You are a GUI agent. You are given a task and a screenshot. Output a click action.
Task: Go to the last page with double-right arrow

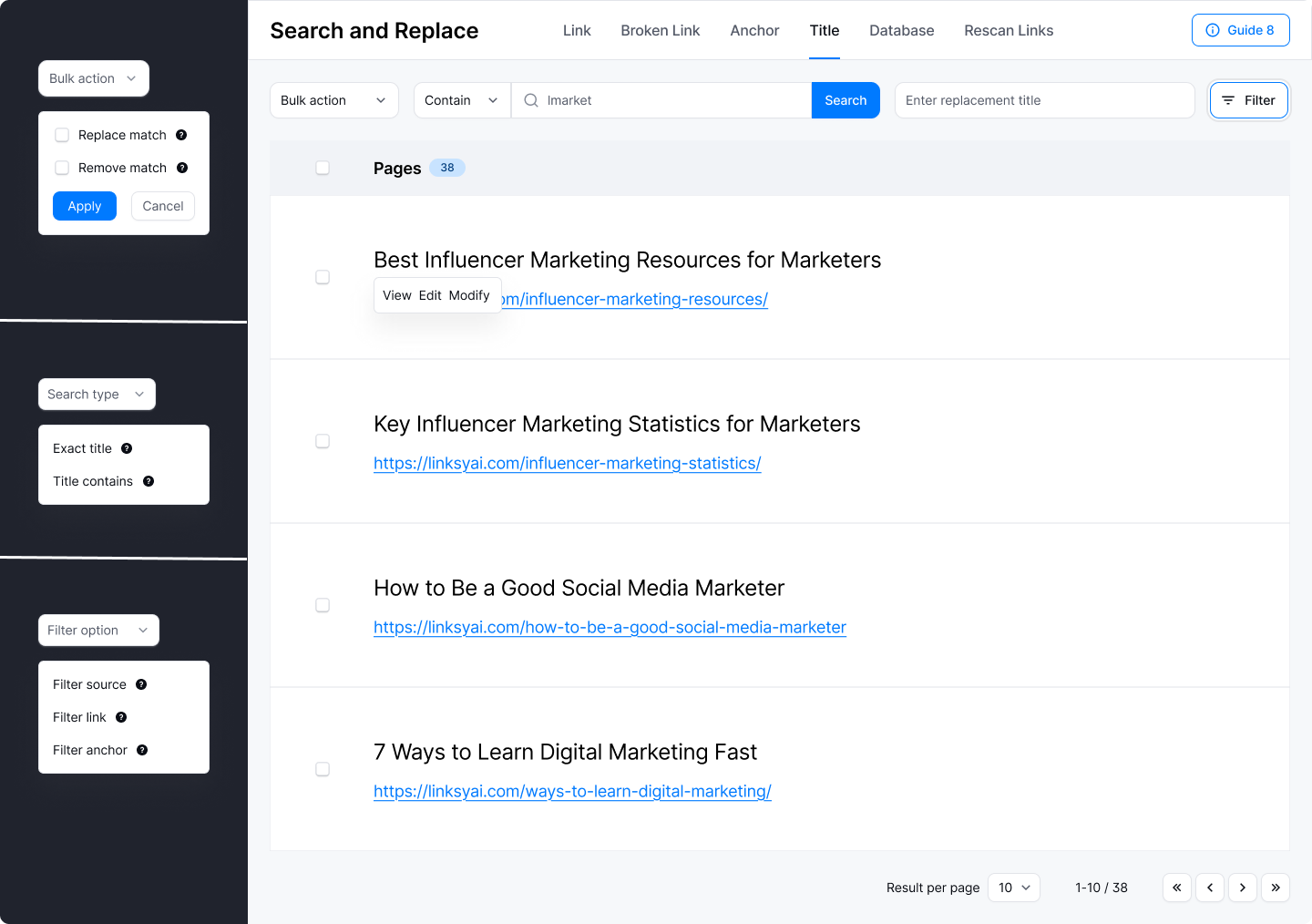1276,888
